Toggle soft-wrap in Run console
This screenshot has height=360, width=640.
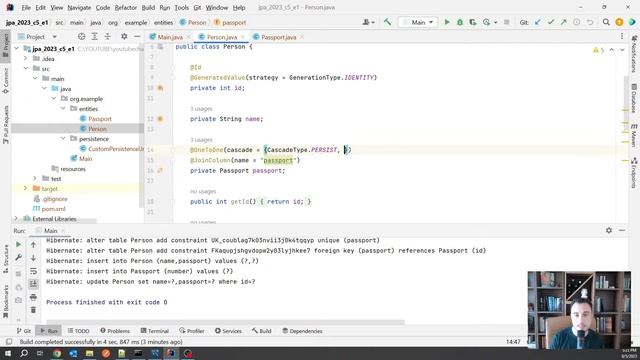(33, 271)
